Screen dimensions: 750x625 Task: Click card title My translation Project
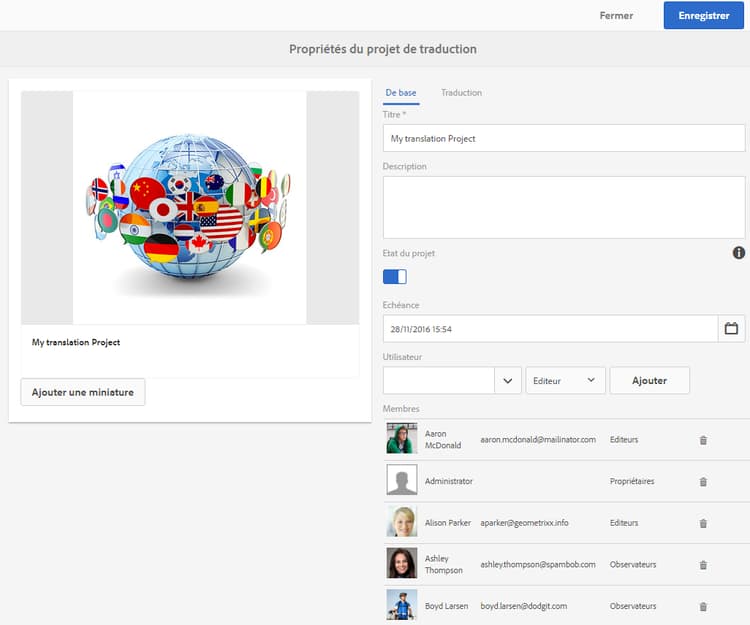point(76,342)
